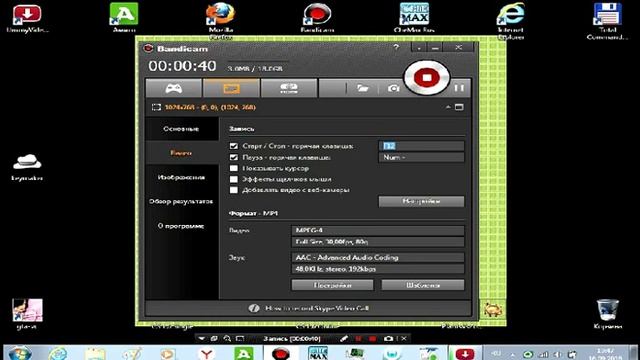
Task: Open Bandicam help question mark
Action: pyautogui.click(x=396, y=47)
